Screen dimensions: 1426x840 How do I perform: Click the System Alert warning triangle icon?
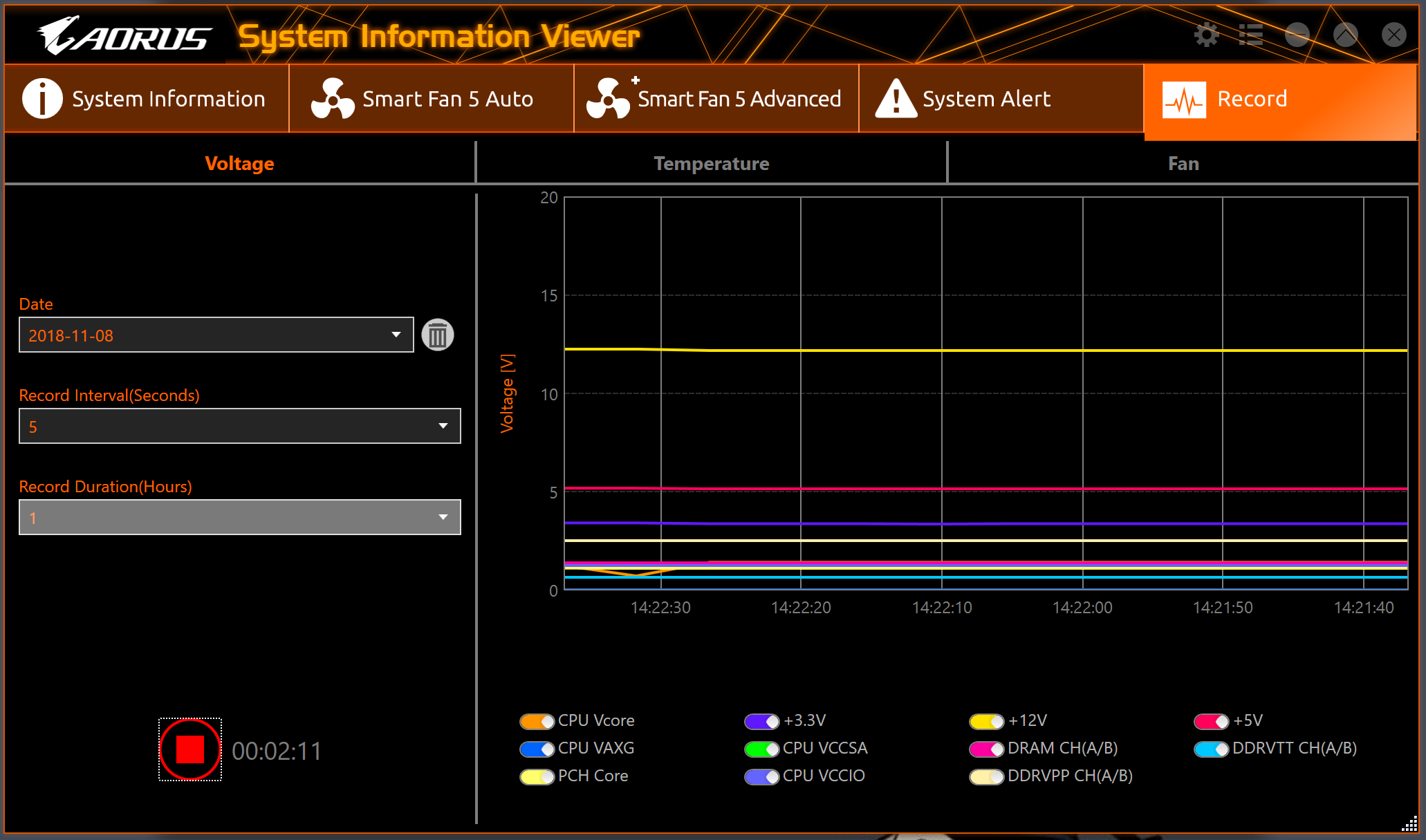pos(896,98)
